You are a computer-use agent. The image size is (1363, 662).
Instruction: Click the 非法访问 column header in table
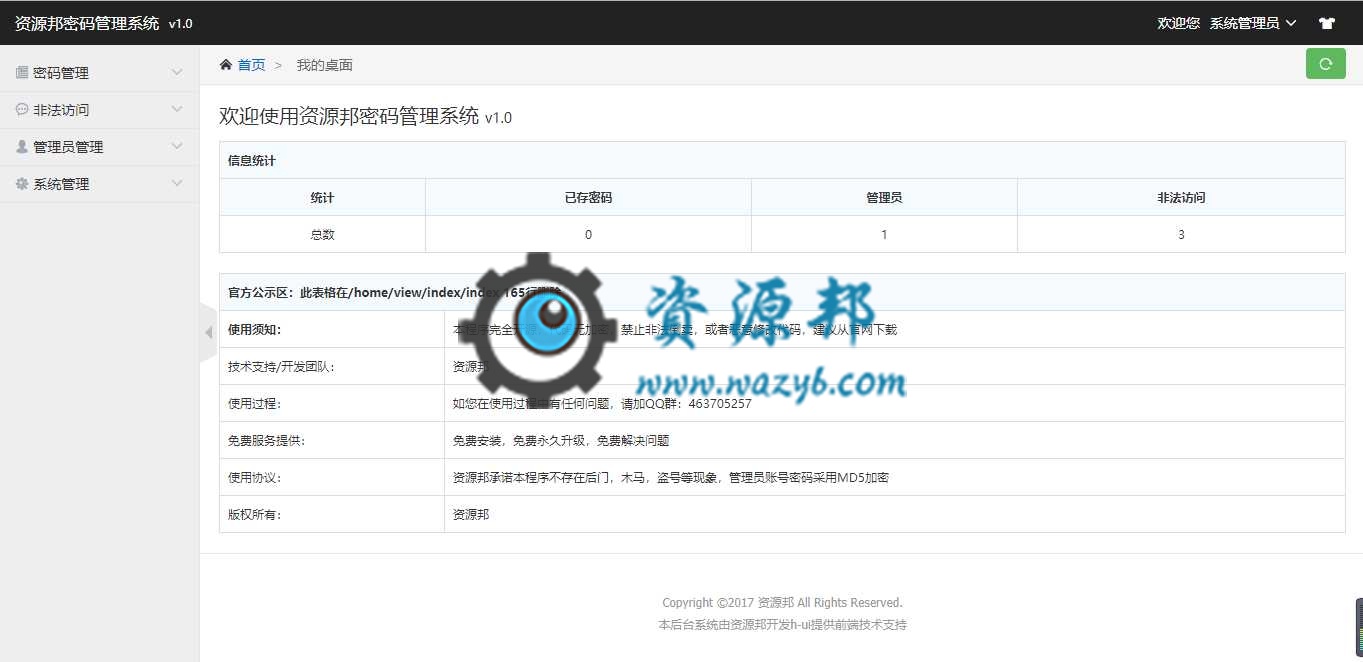point(1181,198)
